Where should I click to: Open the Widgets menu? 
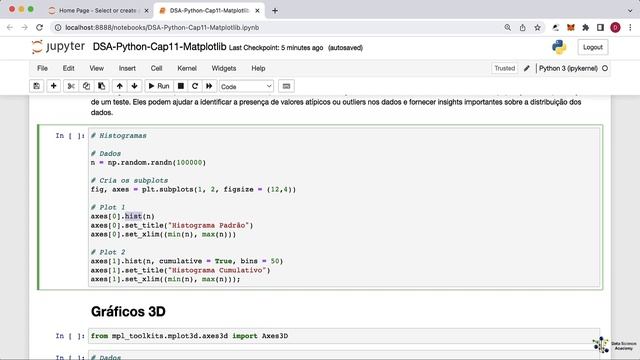click(x=224, y=68)
